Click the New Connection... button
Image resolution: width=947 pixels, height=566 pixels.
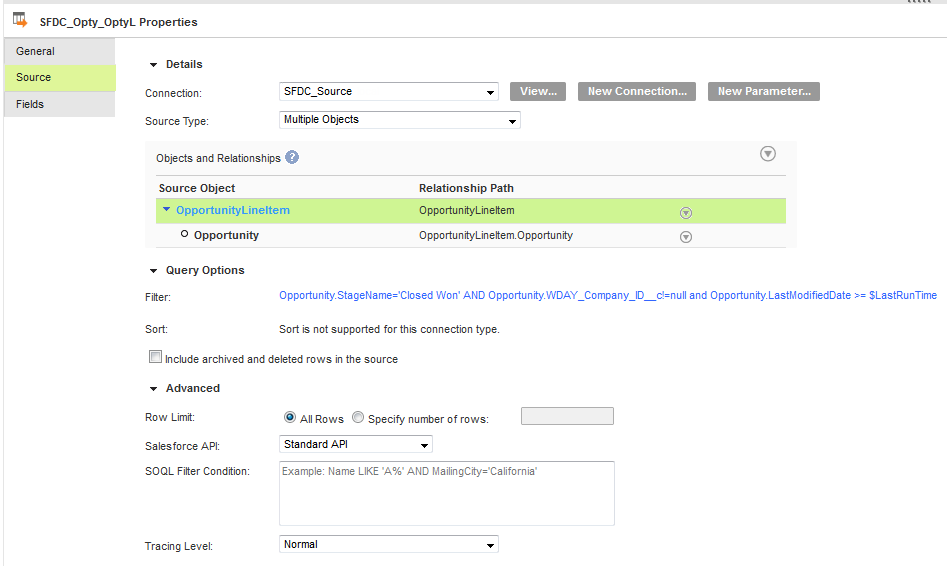pyautogui.click(x=637, y=91)
